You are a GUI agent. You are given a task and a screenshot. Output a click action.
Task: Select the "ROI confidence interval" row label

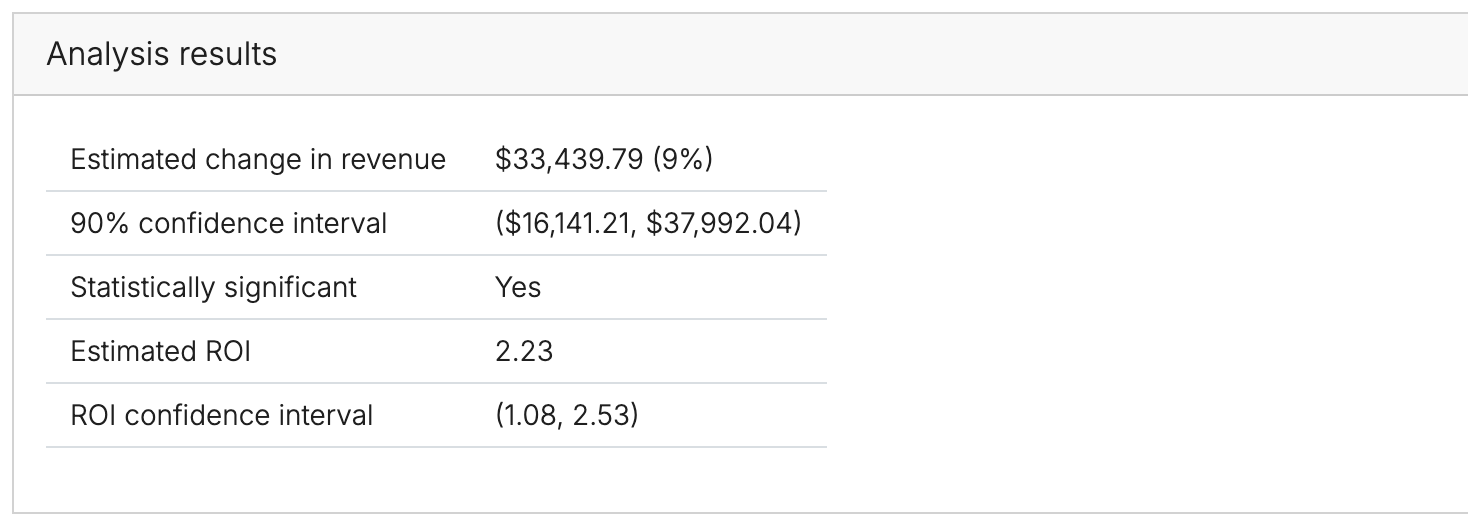221,415
